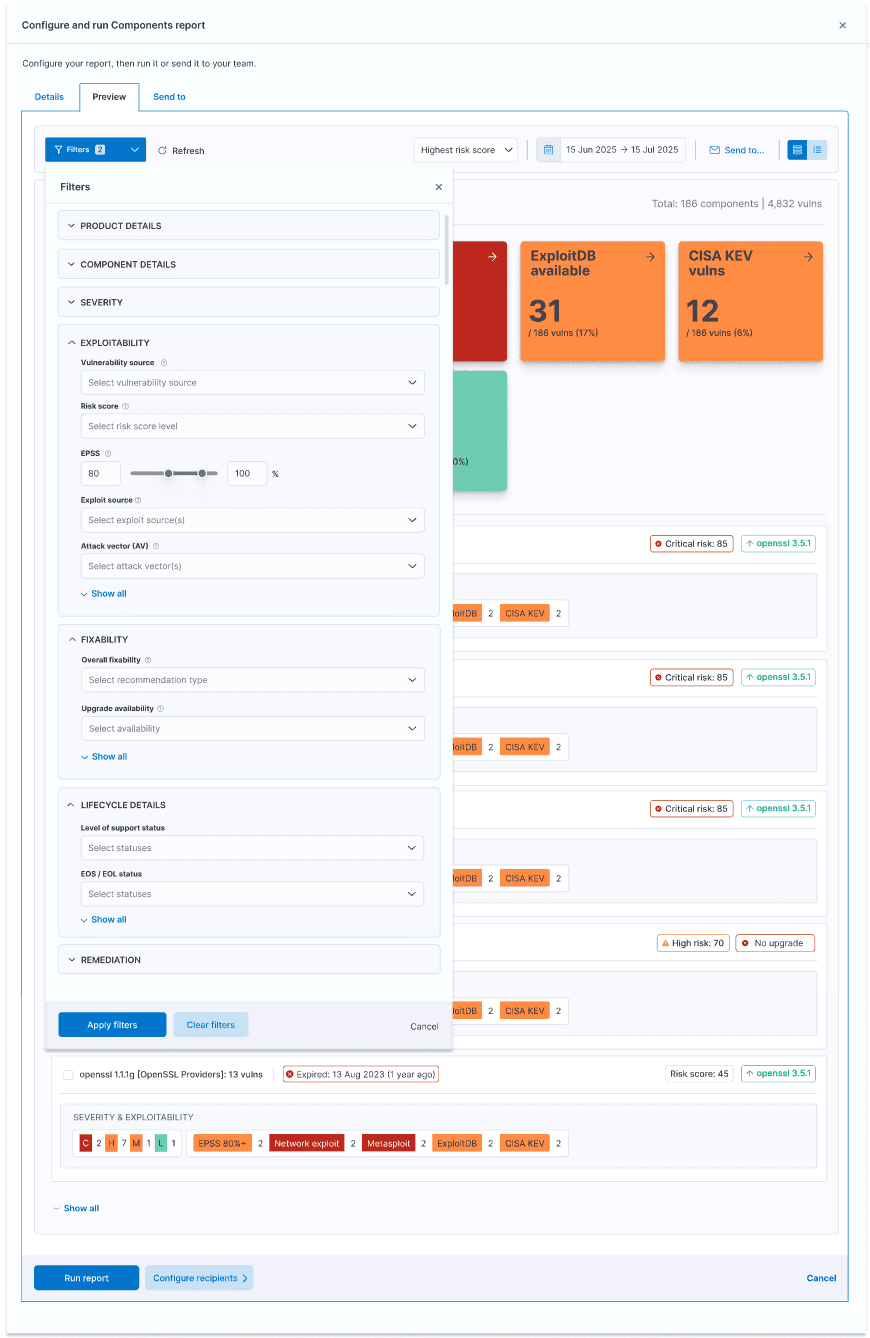Screen dimensions: 870x1338
Task: Click the Metasploit tag in openssl 1.1.1g row
Action: click(x=389, y=1143)
